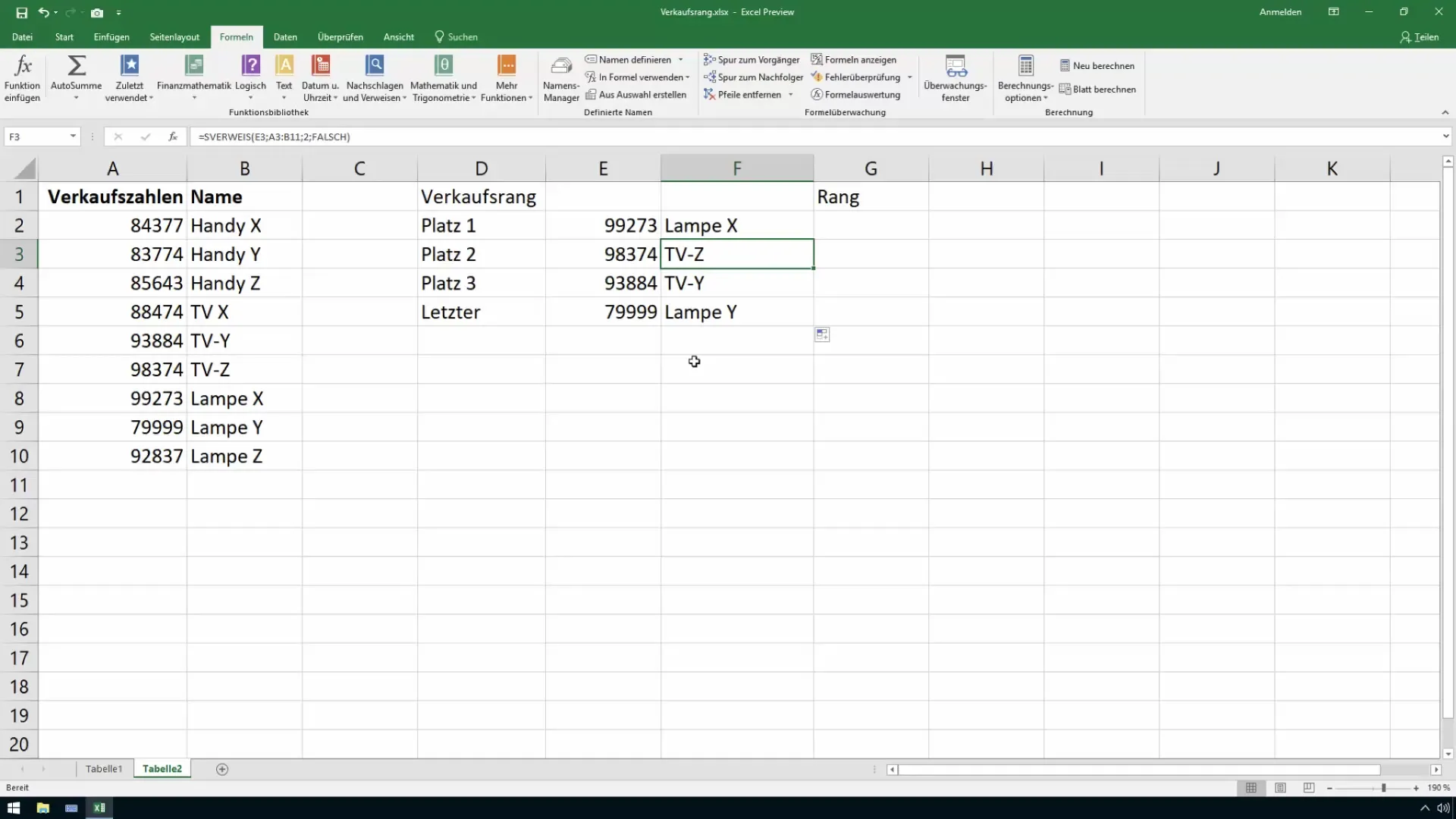Switch to Page Break Preview in status bar
Viewport: 1456px width, 819px height.
(x=1309, y=788)
